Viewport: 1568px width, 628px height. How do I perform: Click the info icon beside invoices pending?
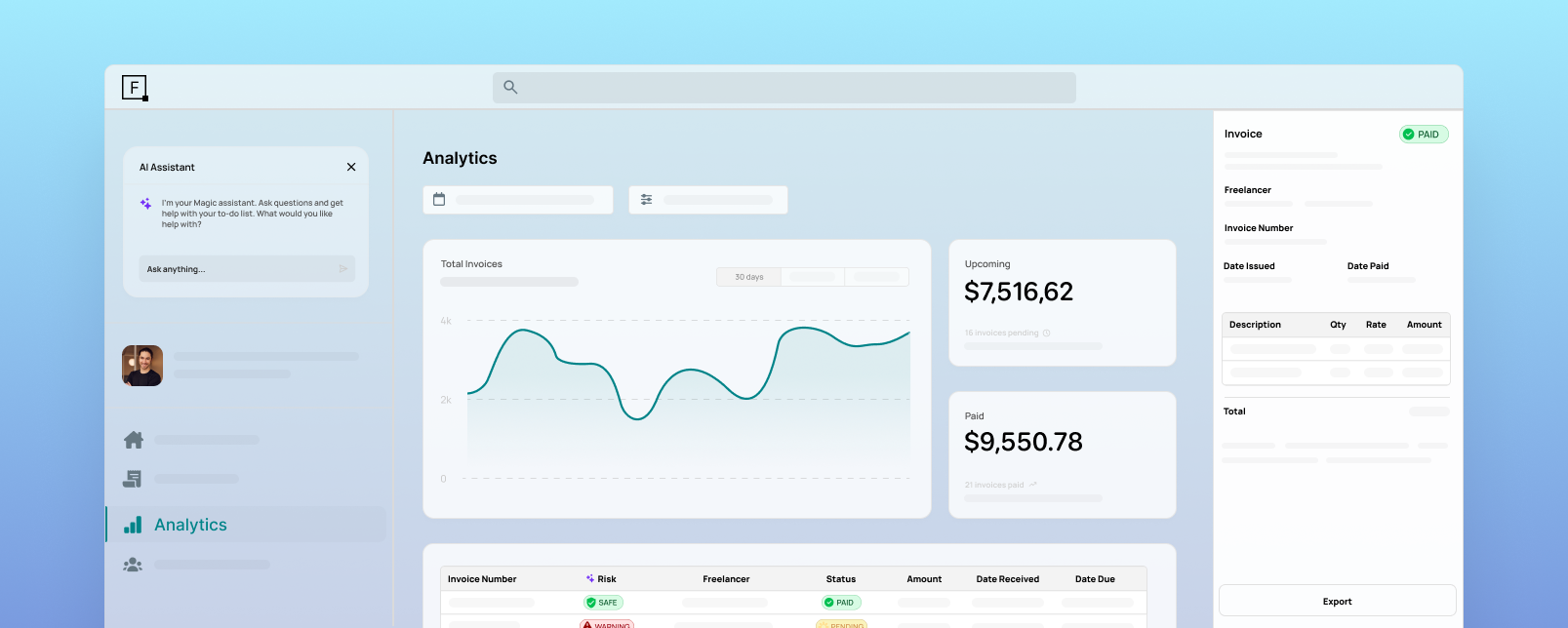(x=1047, y=334)
